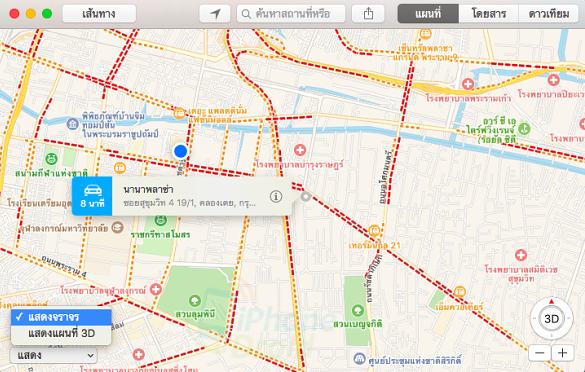This screenshot has height=372, width=585.
Task: Click the hospital icon for โรงพยาบาลจุฬาลงกรณ์
Action: 156,289
